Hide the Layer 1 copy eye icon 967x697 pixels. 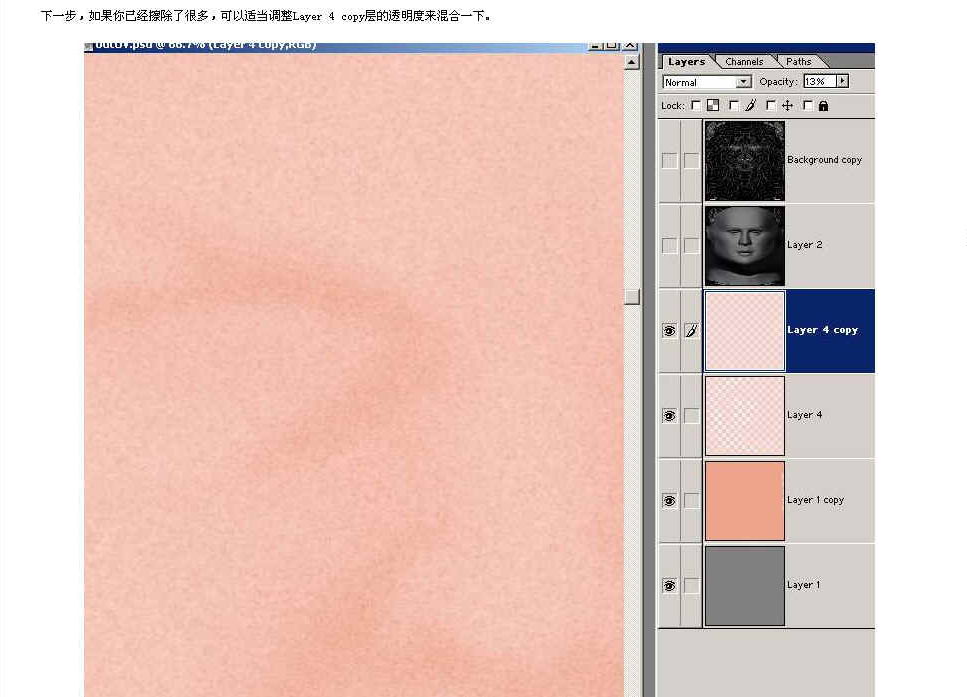[669, 501]
